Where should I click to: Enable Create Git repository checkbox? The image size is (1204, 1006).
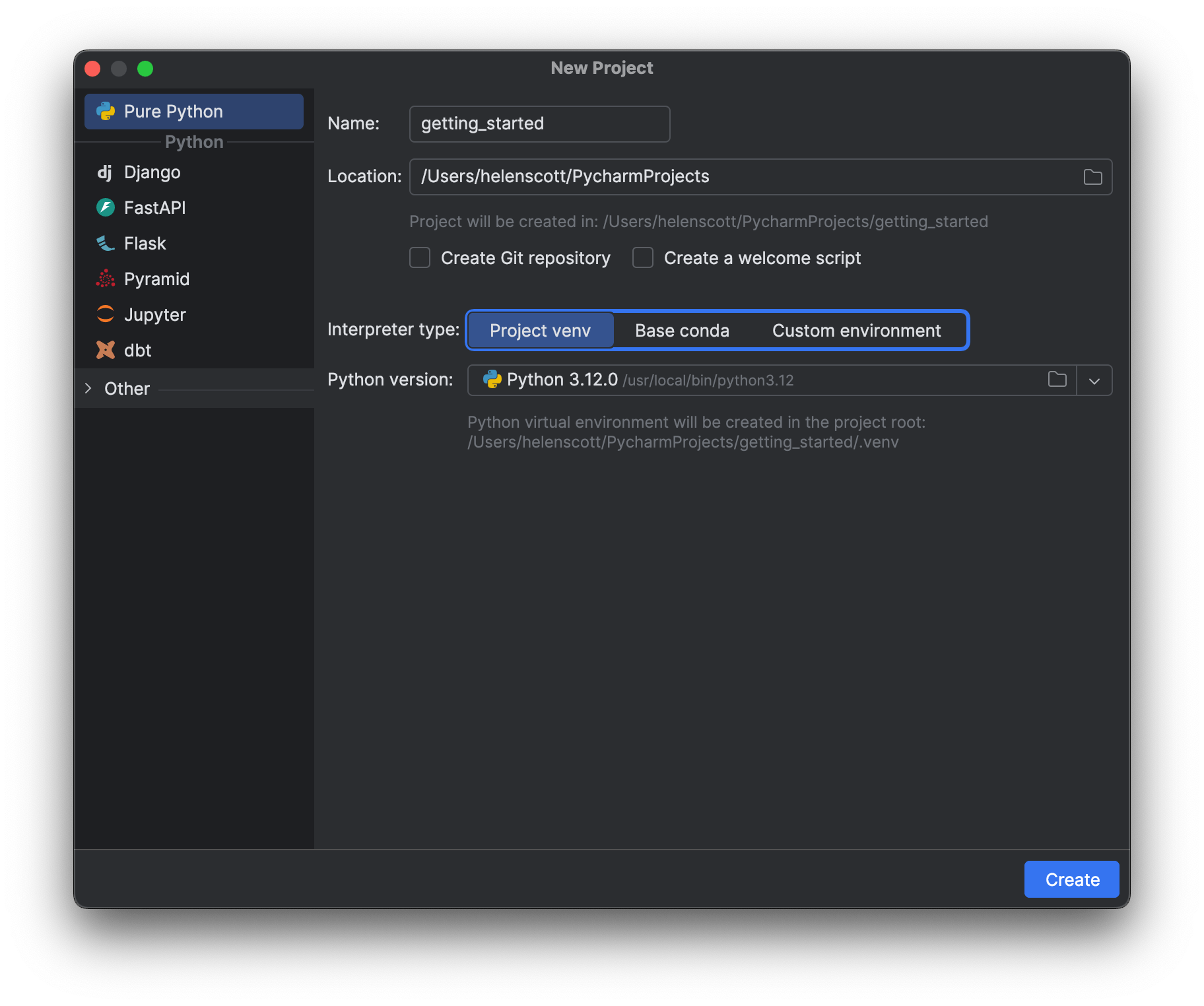coord(420,257)
